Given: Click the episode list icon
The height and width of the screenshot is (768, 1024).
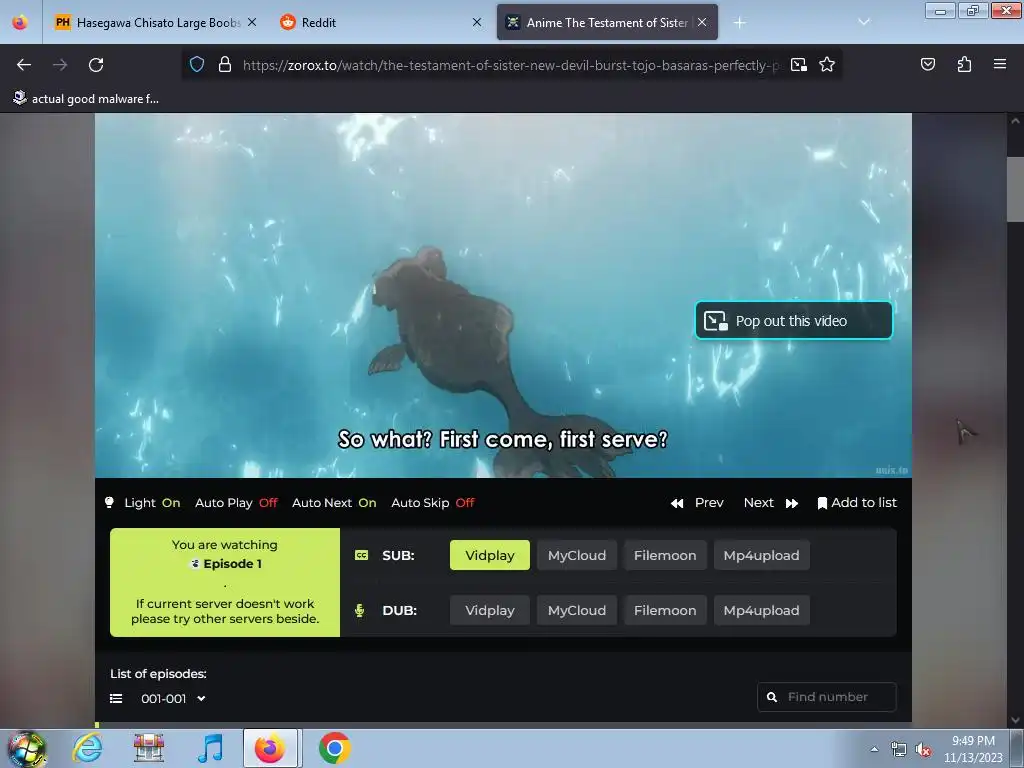Looking at the screenshot, I should (x=116, y=699).
